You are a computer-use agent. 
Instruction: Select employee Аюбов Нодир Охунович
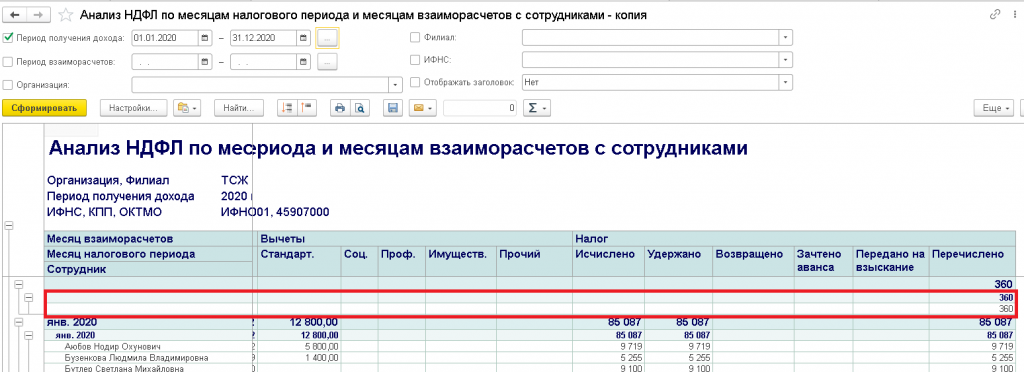point(112,346)
